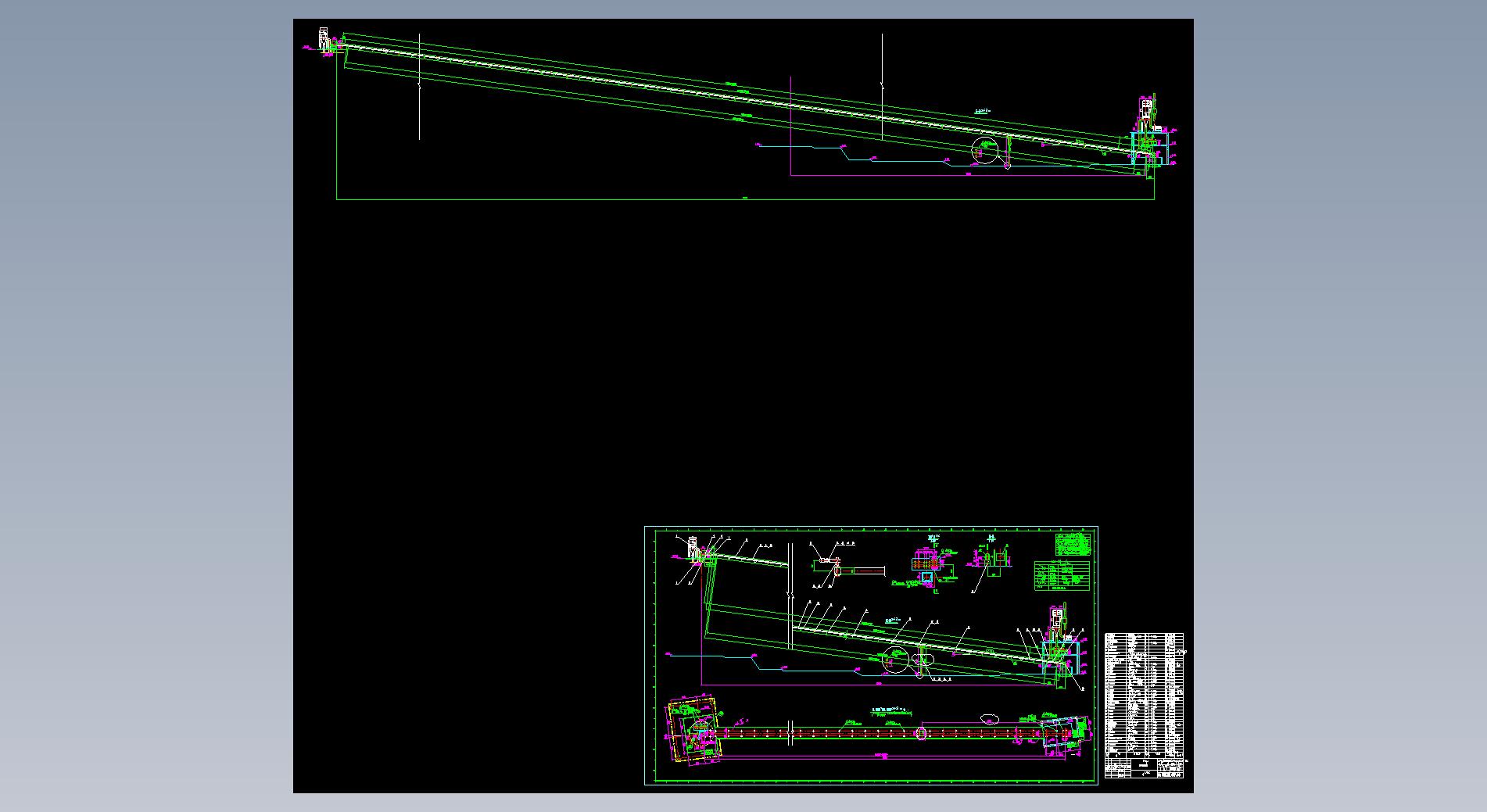Click the title block beneath the parts list
The height and width of the screenshot is (812, 1487).
click(x=1144, y=767)
